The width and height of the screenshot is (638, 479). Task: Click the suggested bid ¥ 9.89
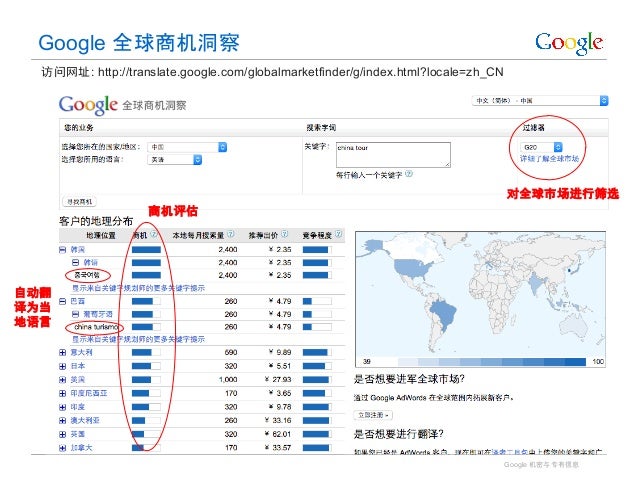coord(280,352)
